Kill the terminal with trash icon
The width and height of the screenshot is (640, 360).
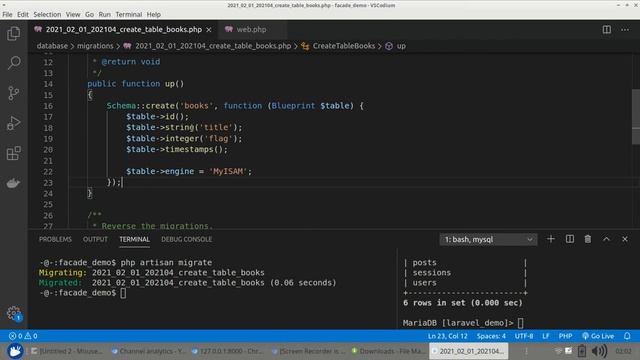pos(588,239)
